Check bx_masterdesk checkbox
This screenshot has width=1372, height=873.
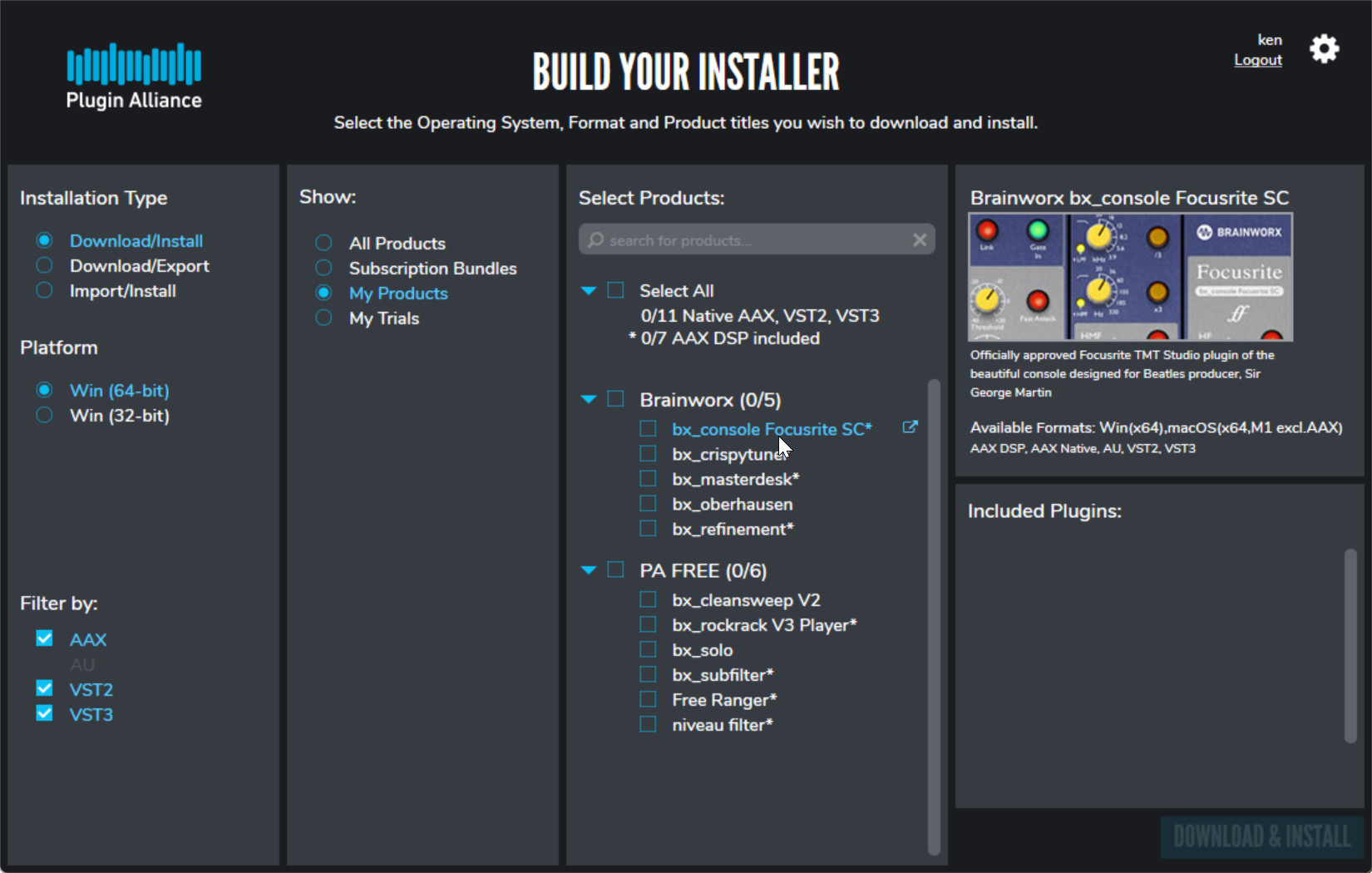tap(649, 478)
